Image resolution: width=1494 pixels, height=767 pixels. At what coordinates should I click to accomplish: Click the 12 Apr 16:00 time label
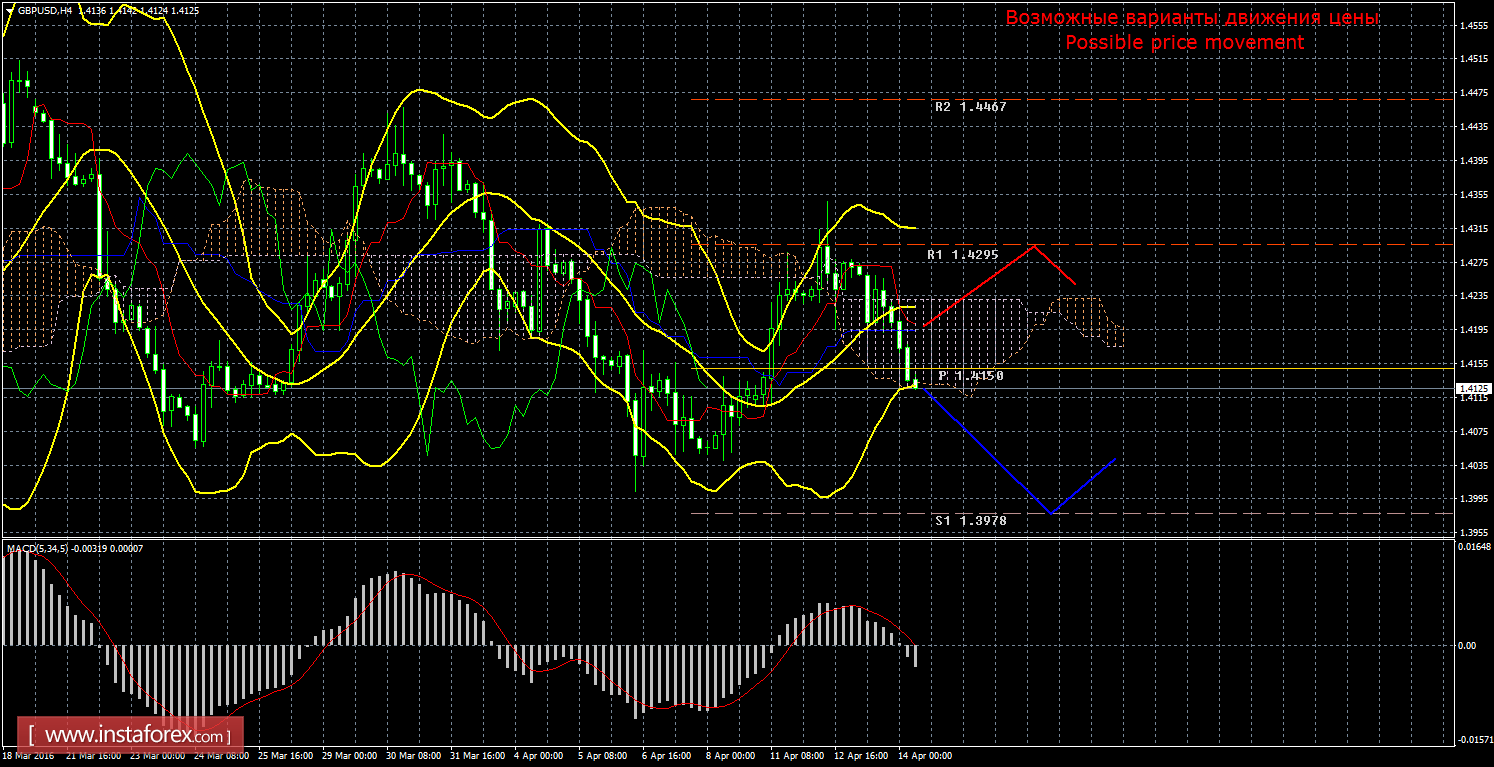(861, 757)
